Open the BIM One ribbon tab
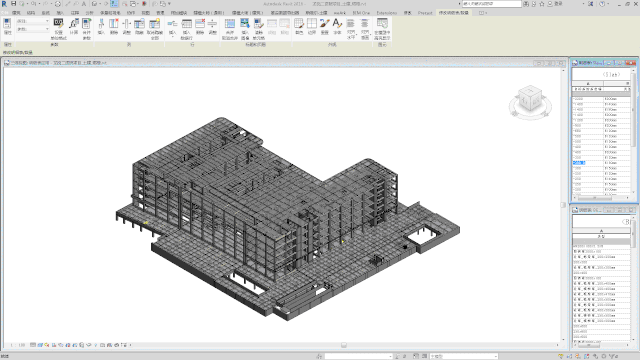Viewport: 640px width, 360px height. pyautogui.click(x=361, y=13)
